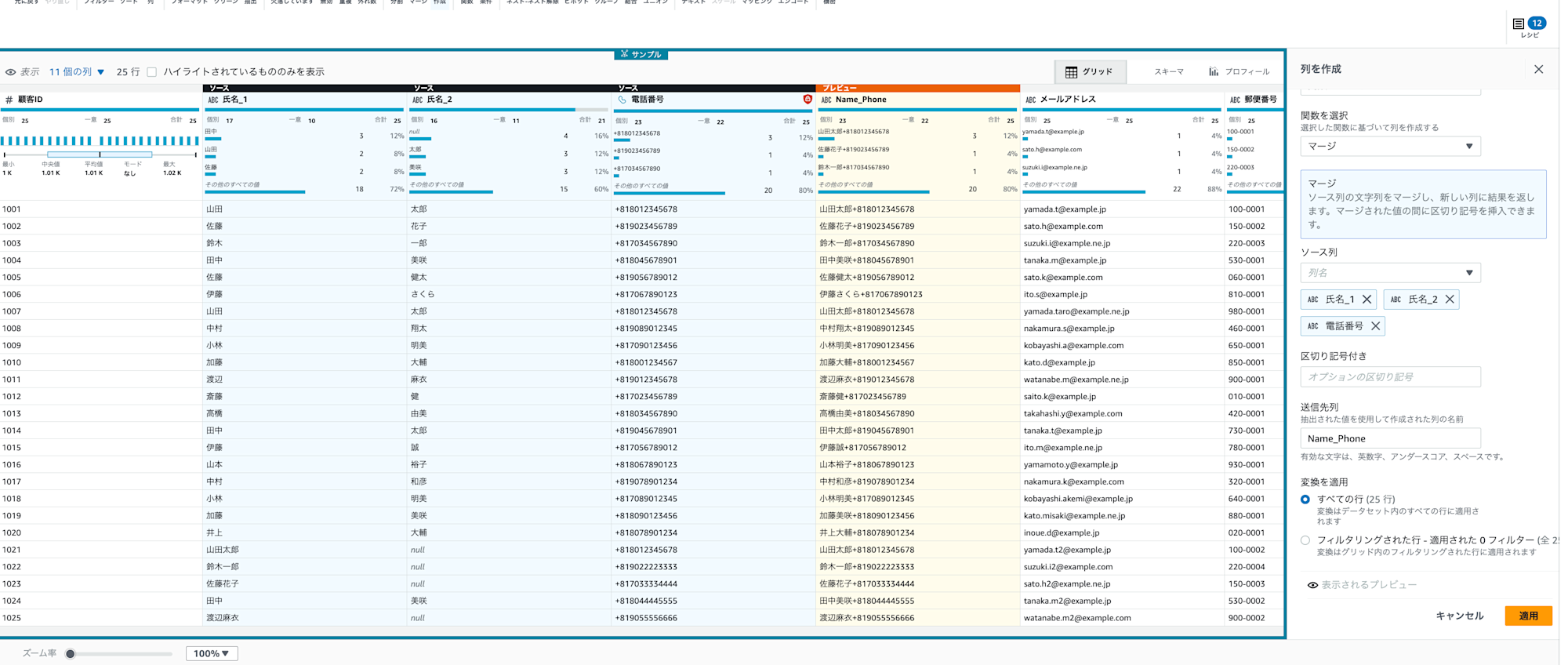
Task: Open the 11 個の列 column dropdown
Action: pyautogui.click(x=77, y=72)
